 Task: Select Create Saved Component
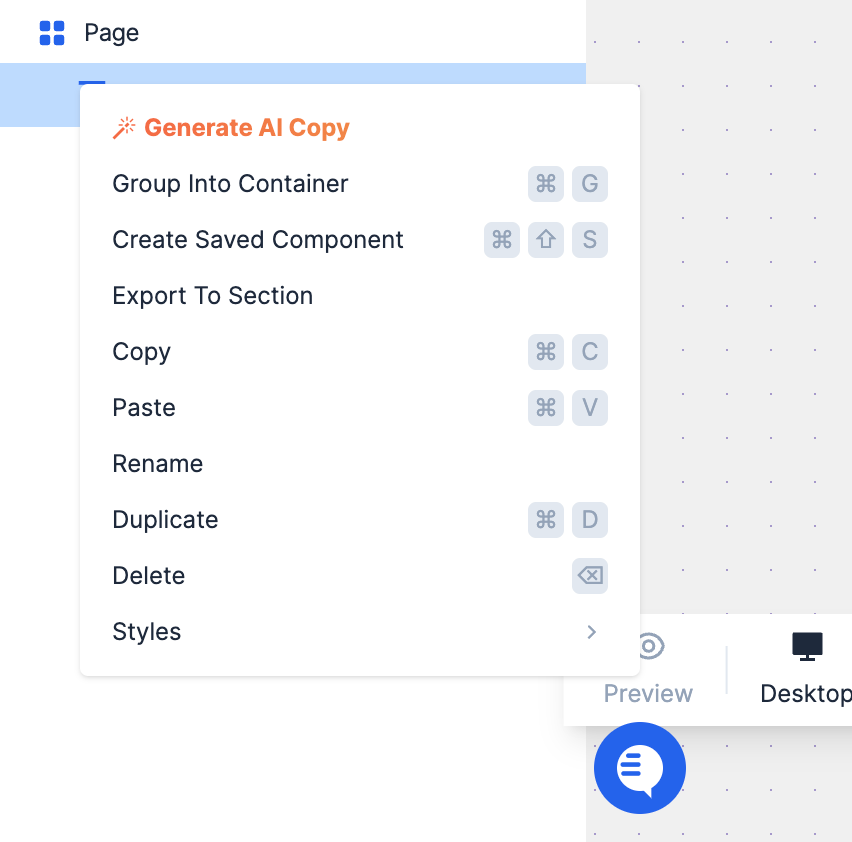point(258,240)
